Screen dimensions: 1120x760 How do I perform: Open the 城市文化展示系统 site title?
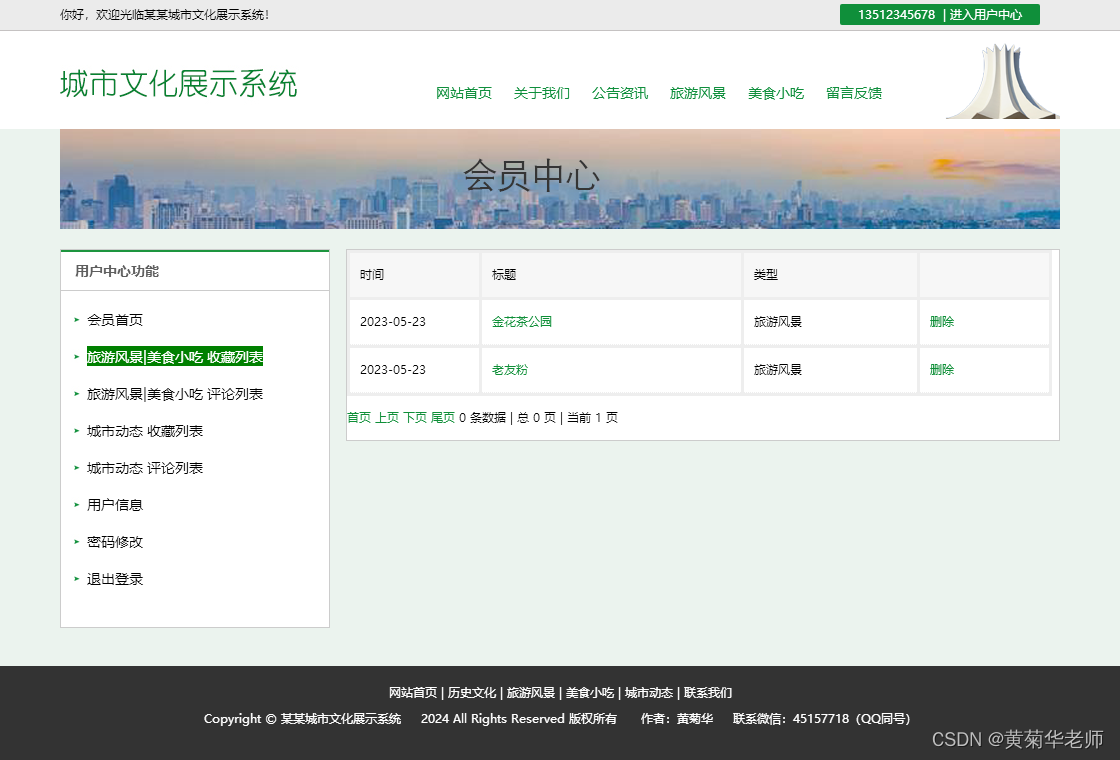click(179, 84)
